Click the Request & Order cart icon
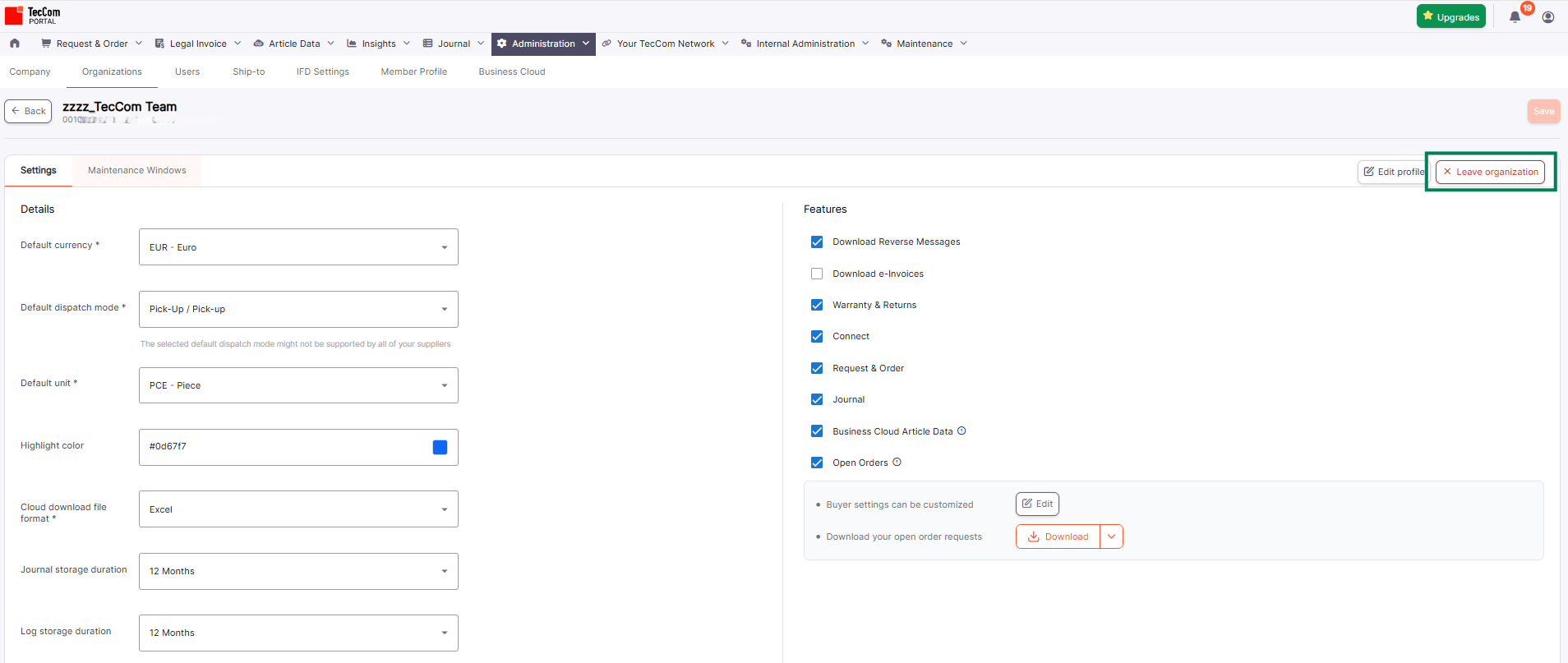The width and height of the screenshot is (1568, 663). [x=46, y=44]
